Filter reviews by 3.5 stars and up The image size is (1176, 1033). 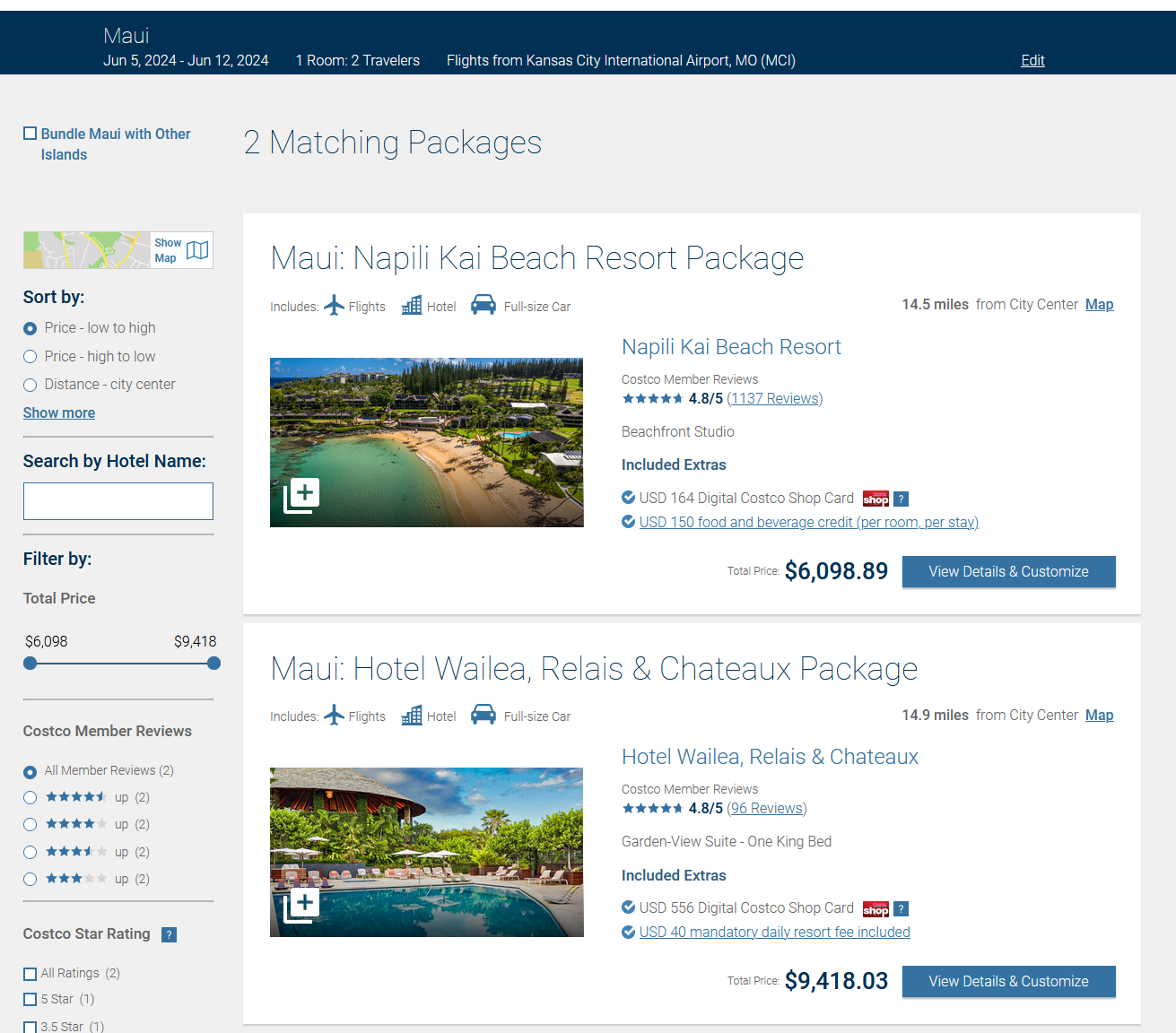(30, 852)
